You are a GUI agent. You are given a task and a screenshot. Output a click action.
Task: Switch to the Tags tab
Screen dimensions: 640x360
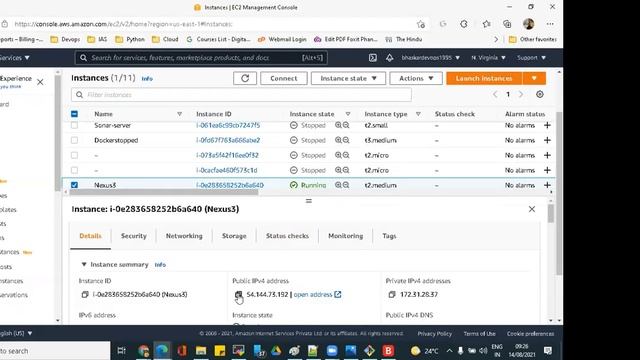pos(389,236)
